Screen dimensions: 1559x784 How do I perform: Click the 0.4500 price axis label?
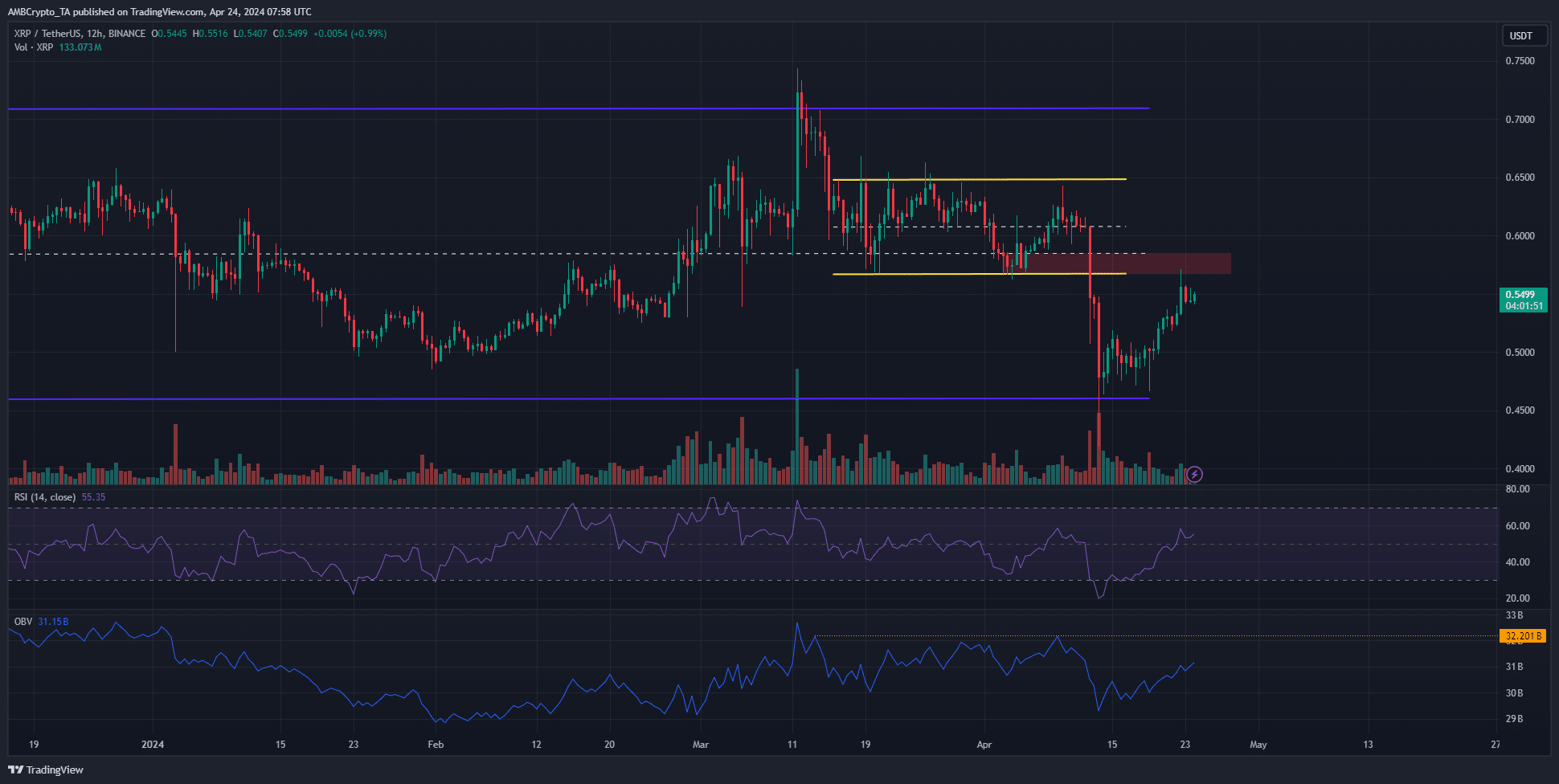point(1520,410)
